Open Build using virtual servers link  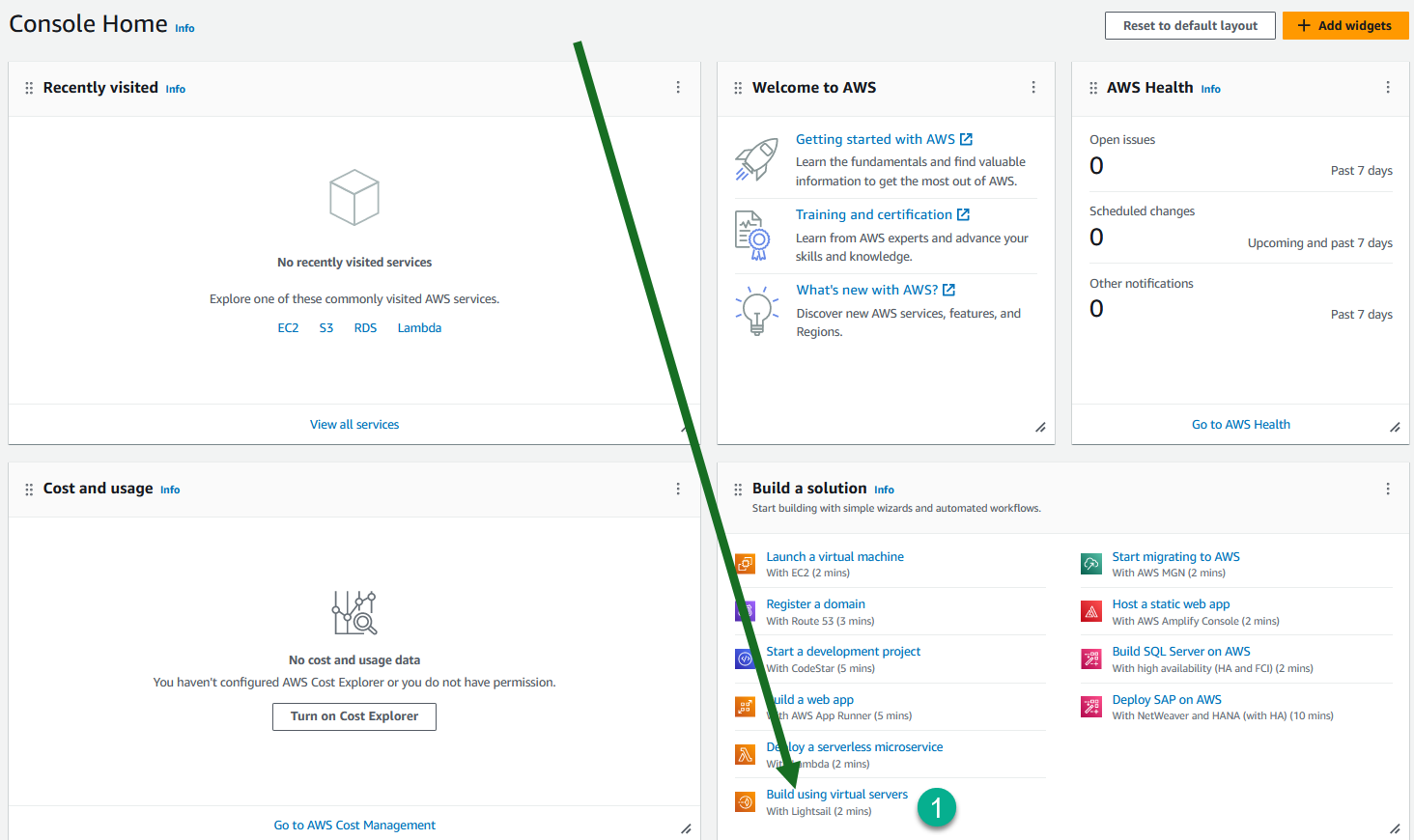coord(837,795)
